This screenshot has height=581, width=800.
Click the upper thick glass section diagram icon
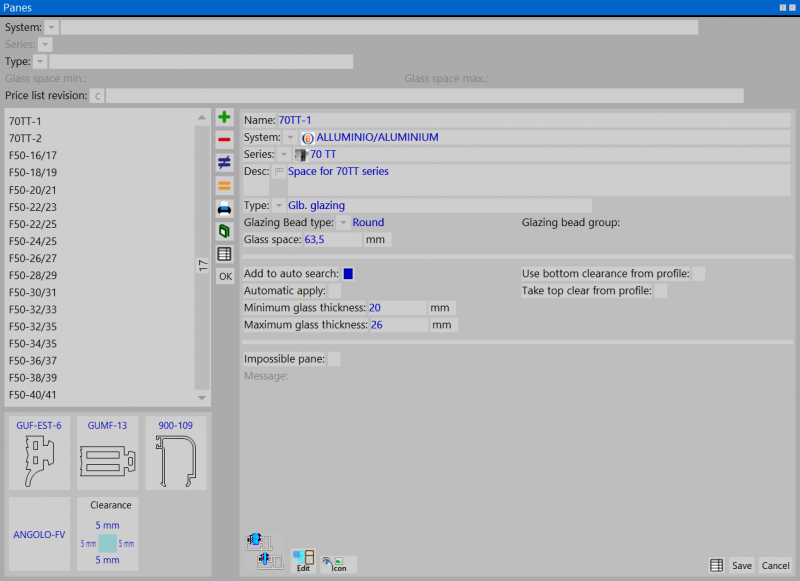point(258,541)
